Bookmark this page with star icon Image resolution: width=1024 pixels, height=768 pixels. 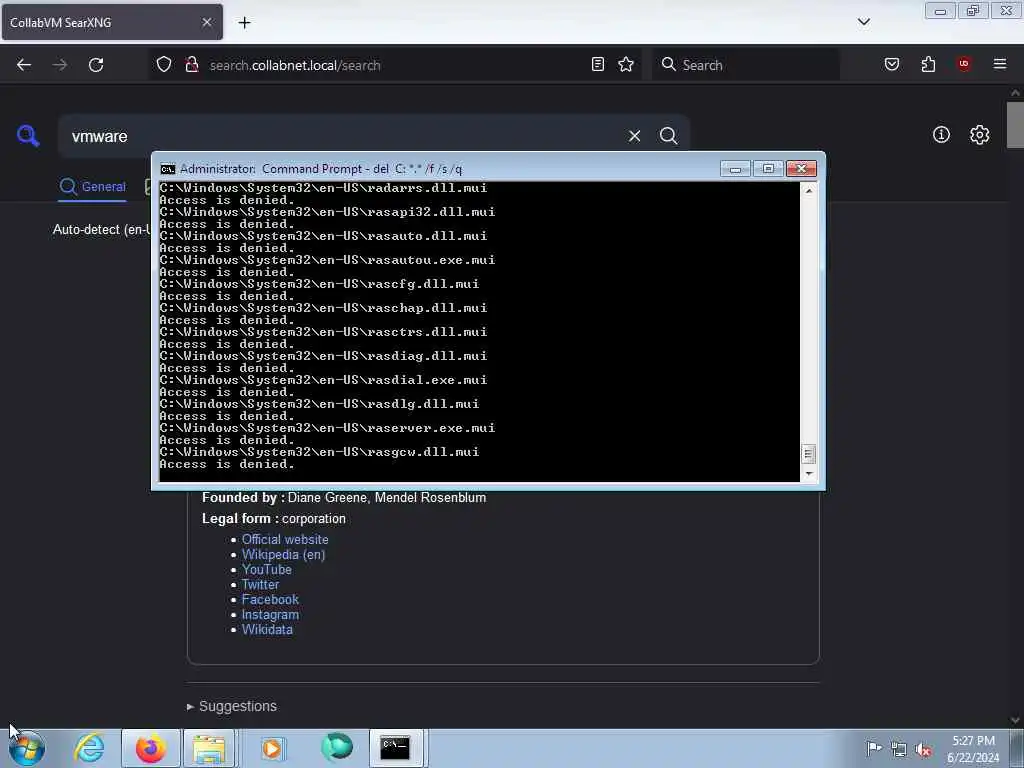point(626,64)
